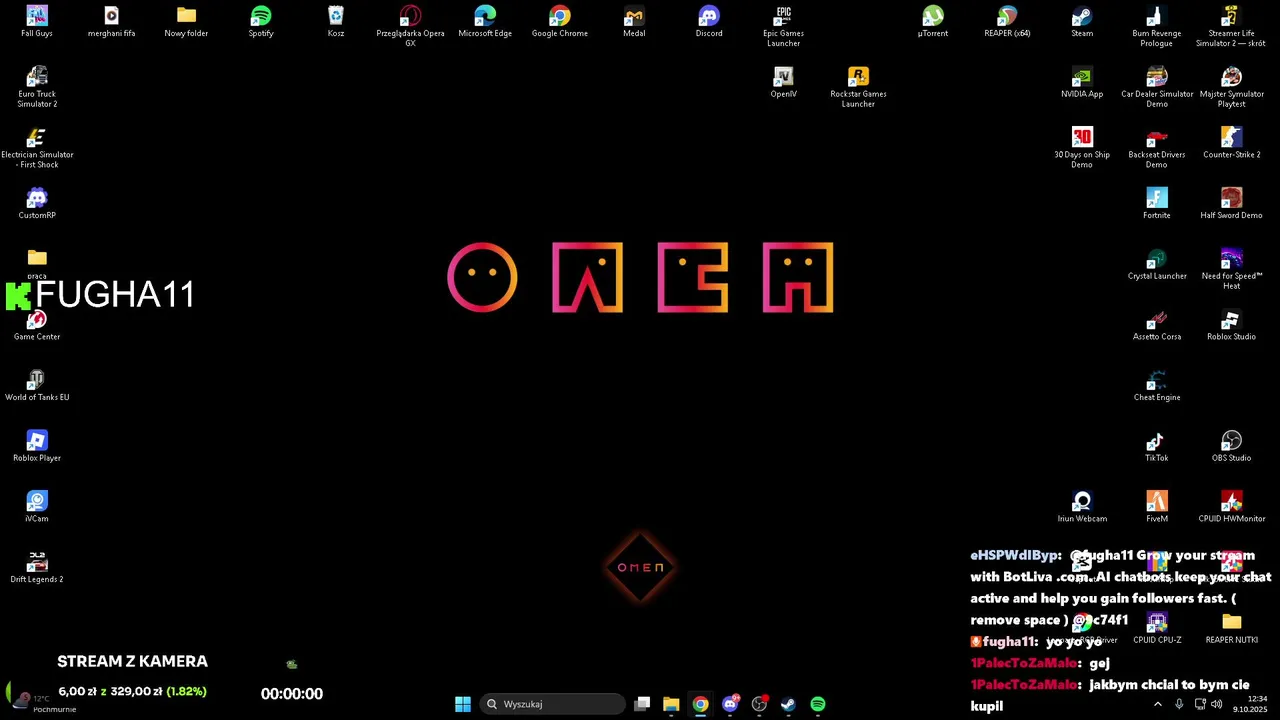Open Crystal Launcher shortcut
Viewport: 1280px width, 720px height.
point(1157,265)
